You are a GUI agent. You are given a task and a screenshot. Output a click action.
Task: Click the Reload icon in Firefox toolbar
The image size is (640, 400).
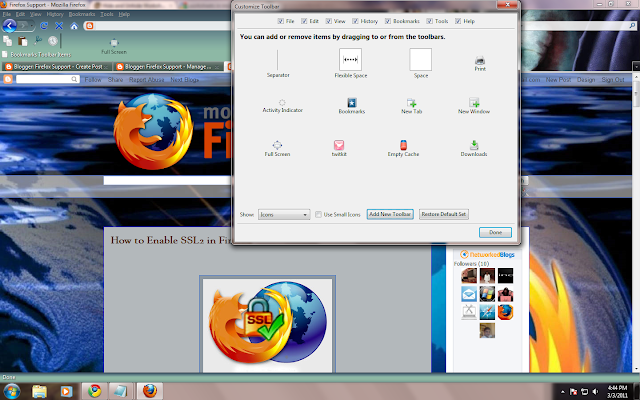[44, 26]
